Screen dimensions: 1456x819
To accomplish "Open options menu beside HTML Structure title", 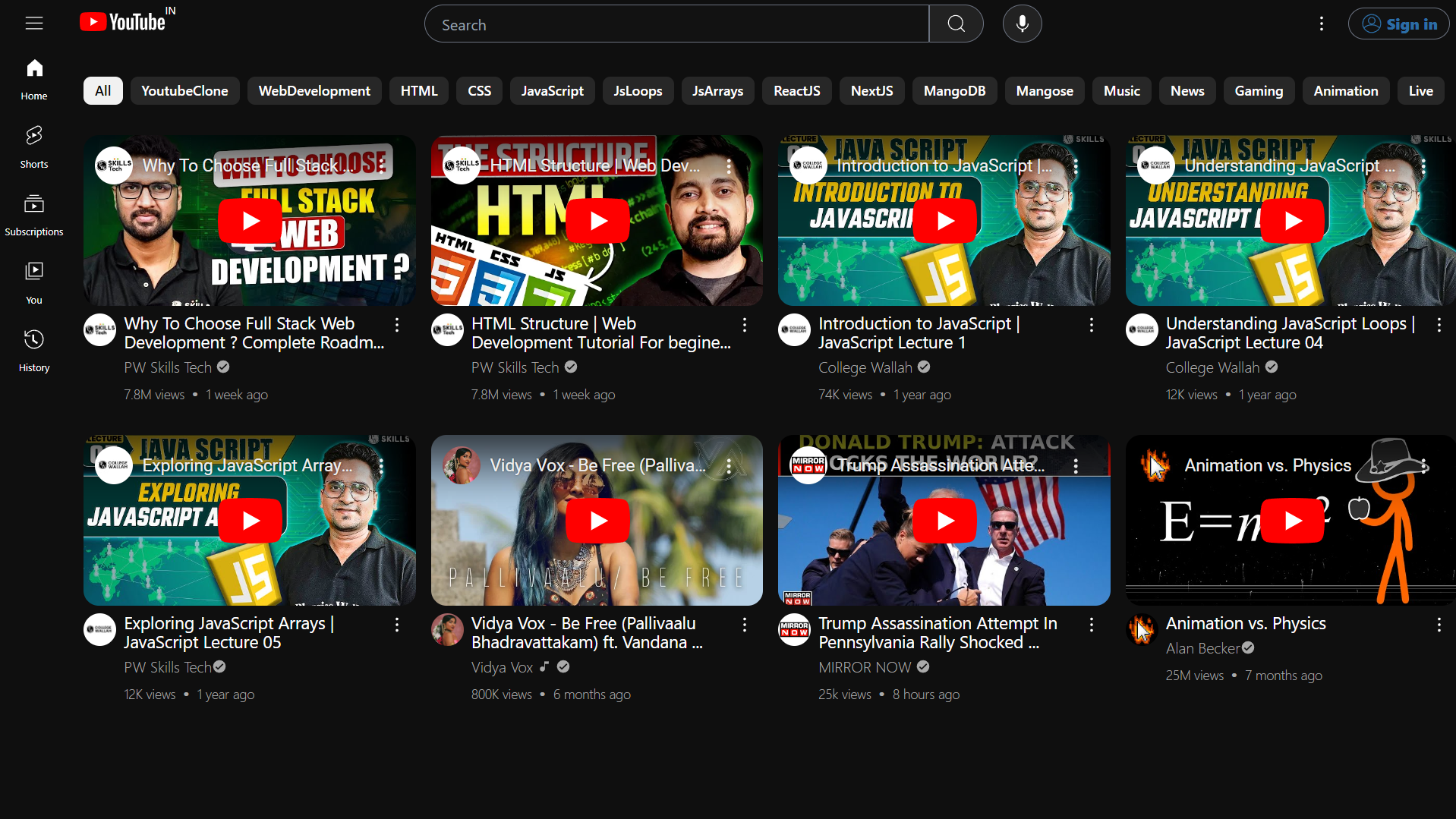I will click(x=745, y=325).
